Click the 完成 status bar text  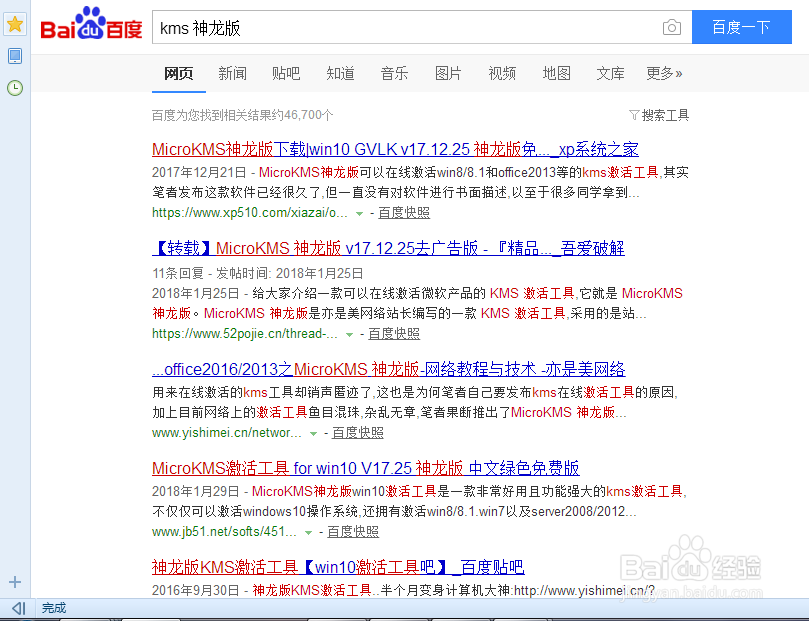coord(54,609)
